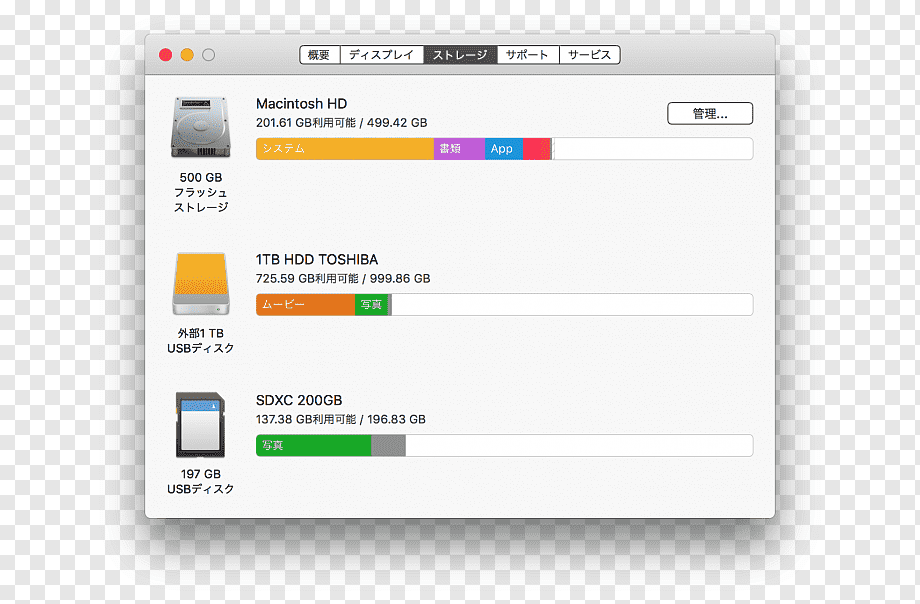Viewport: 920px width, 604px height.
Task: Close the window with the red button
Action: [x=165, y=55]
